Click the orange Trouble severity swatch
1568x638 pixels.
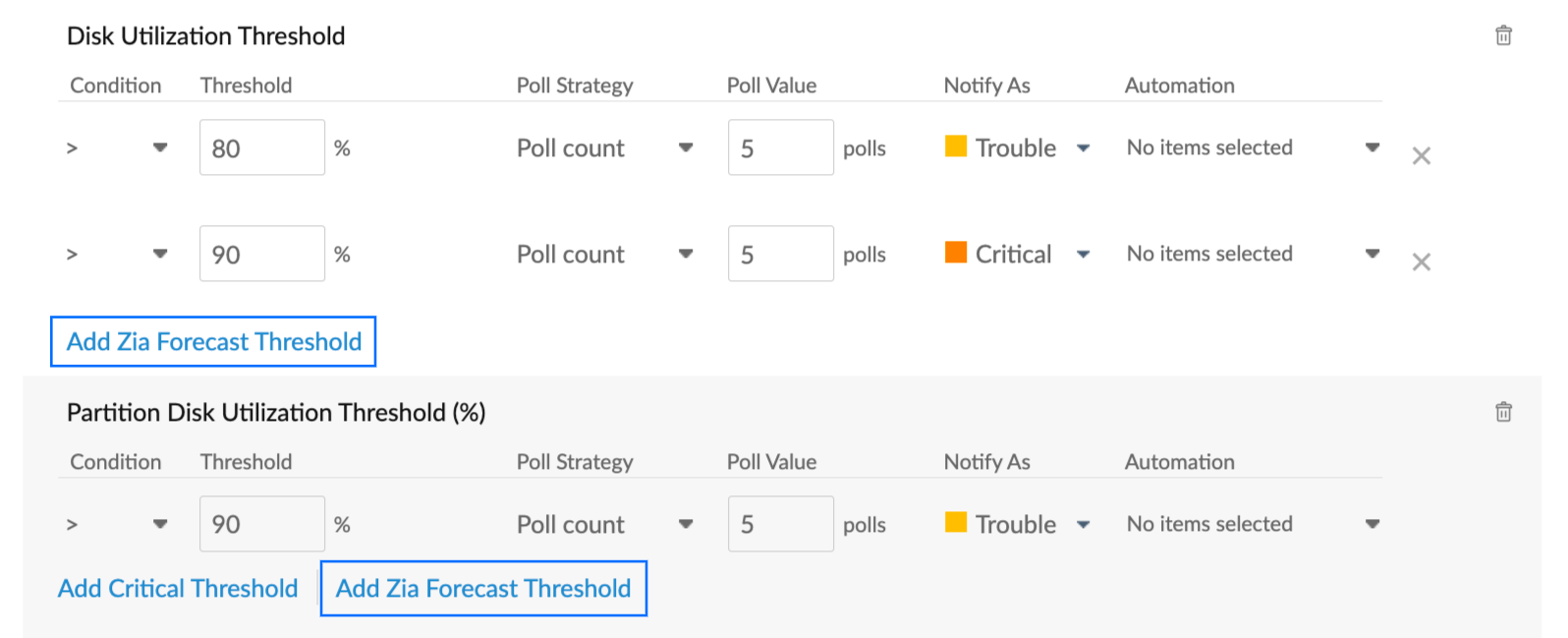pos(955,145)
